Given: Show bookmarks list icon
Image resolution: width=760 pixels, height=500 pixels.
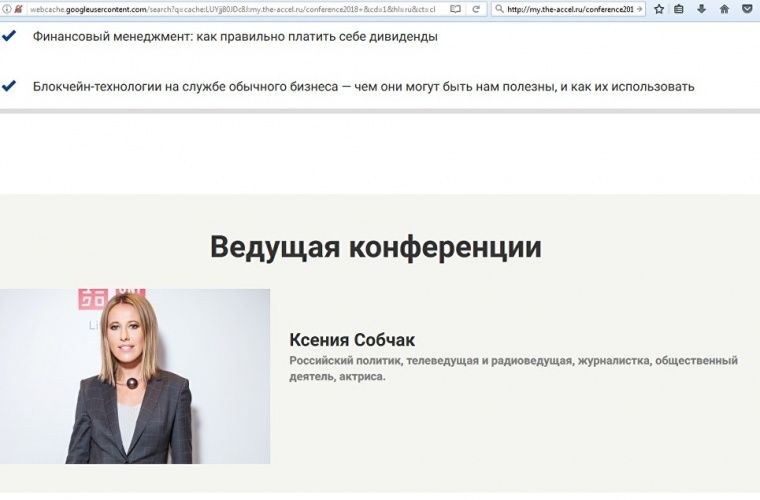Looking at the screenshot, I should [679, 9].
